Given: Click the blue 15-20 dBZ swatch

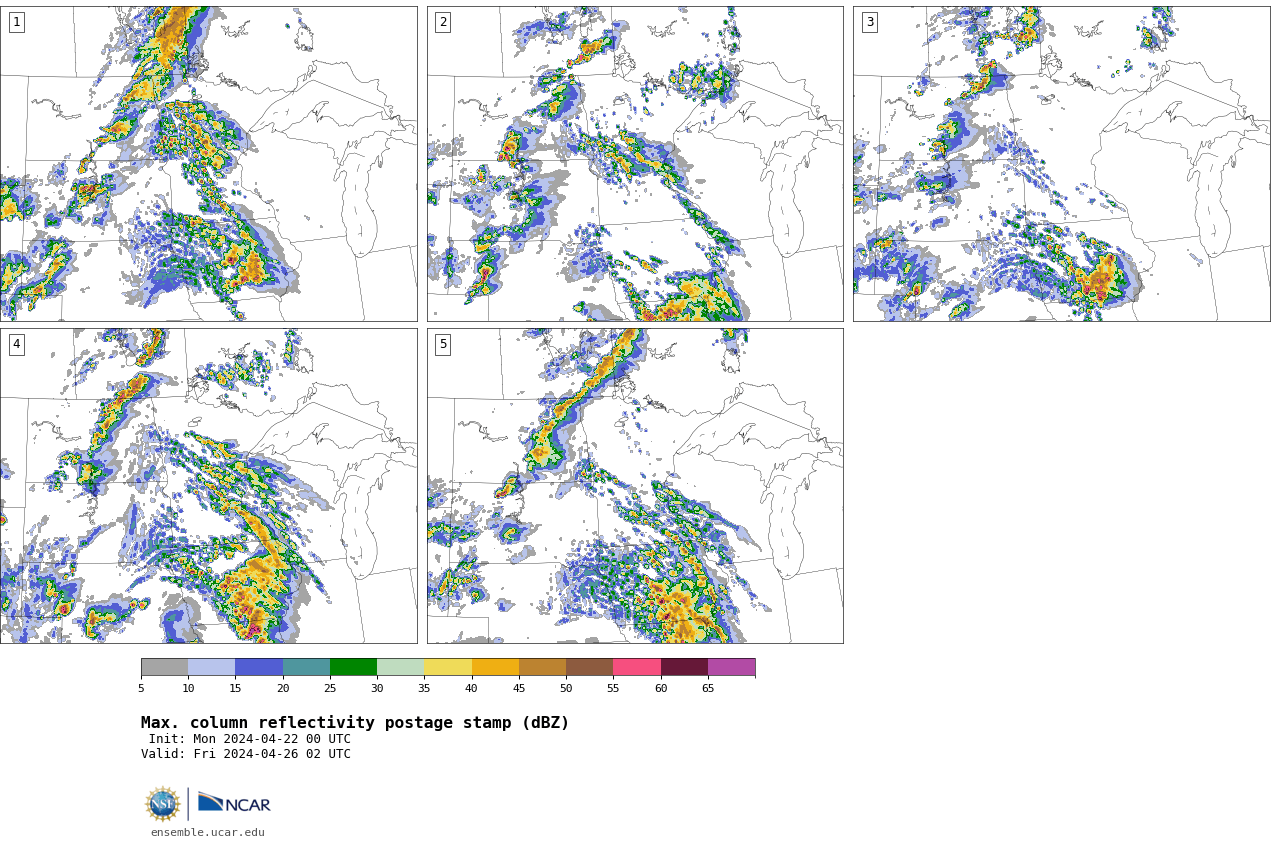Looking at the screenshot, I should tap(259, 667).
